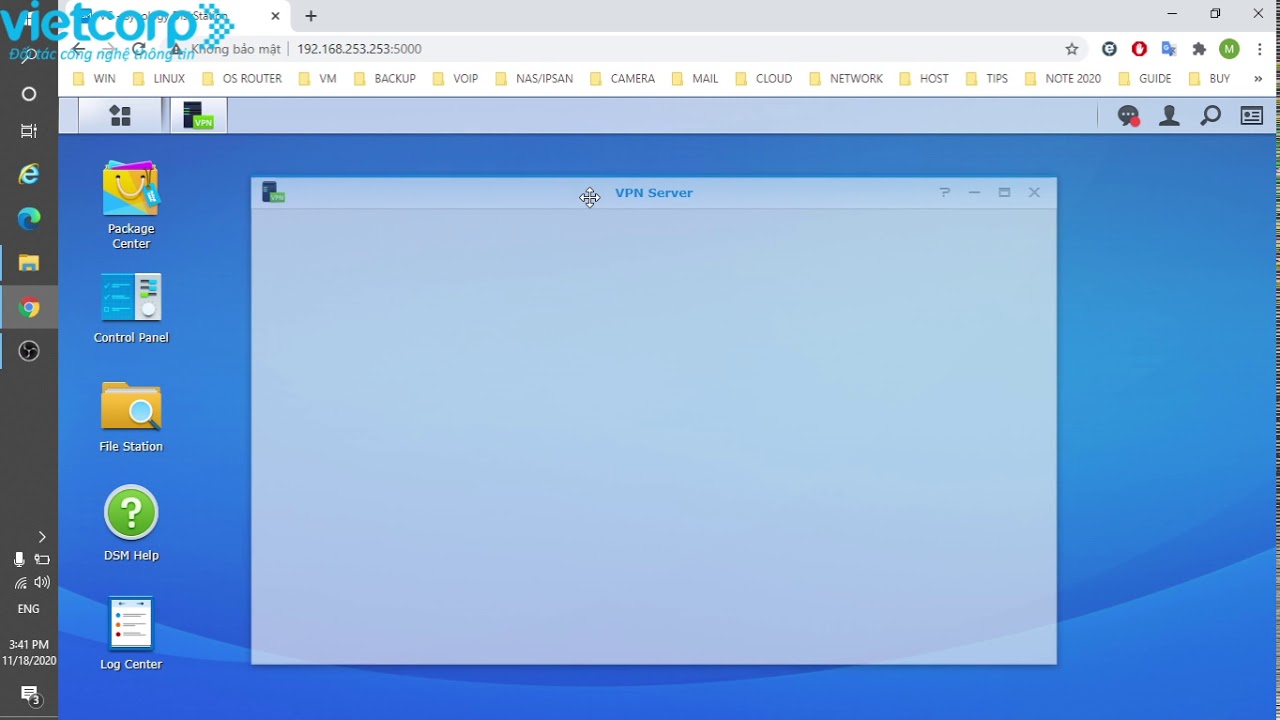
Task: Click VPN Server window title icon
Action: (x=273, y=192)
